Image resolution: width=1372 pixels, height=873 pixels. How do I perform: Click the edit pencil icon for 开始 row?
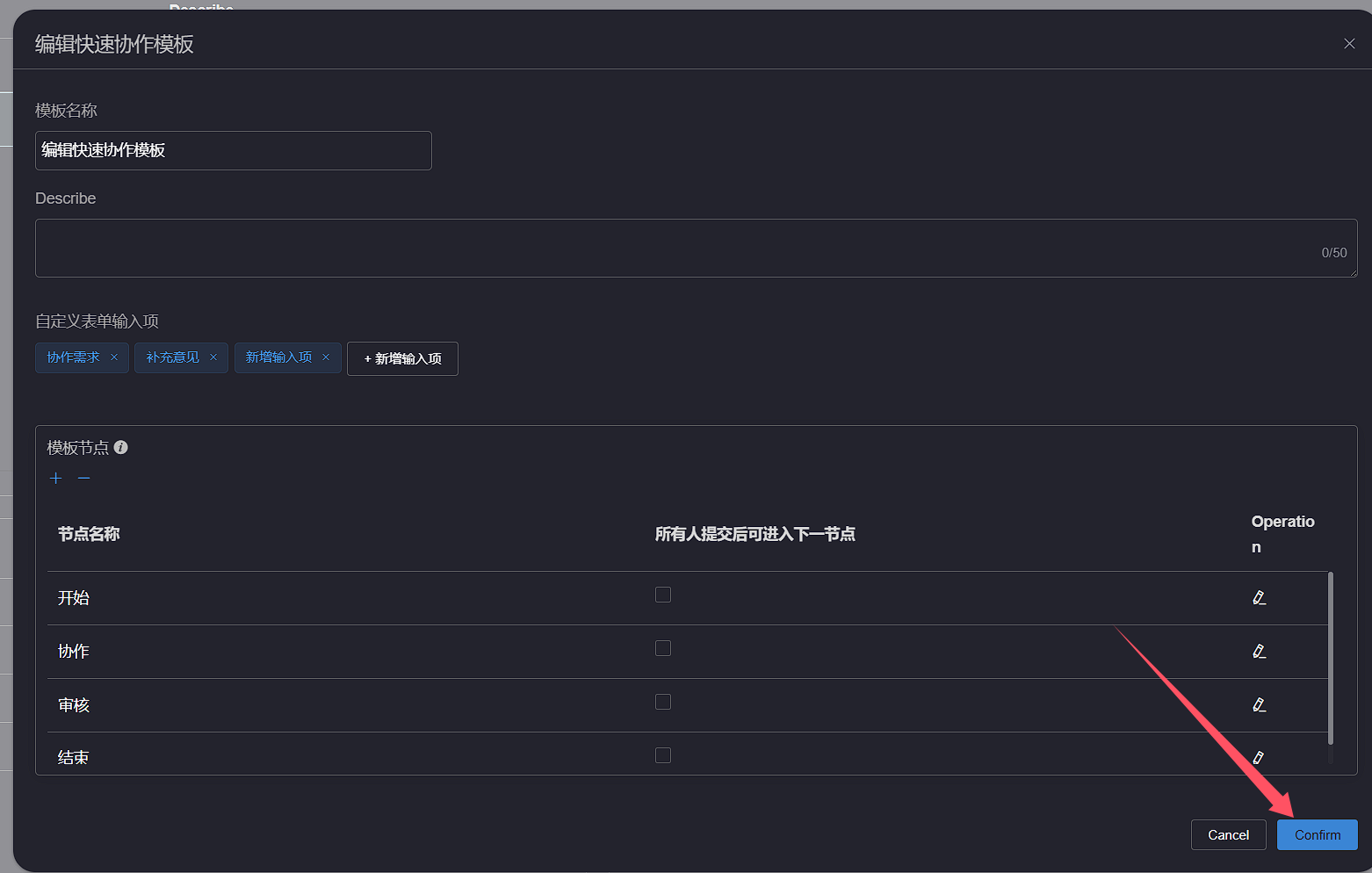[x=1259, y=598]
